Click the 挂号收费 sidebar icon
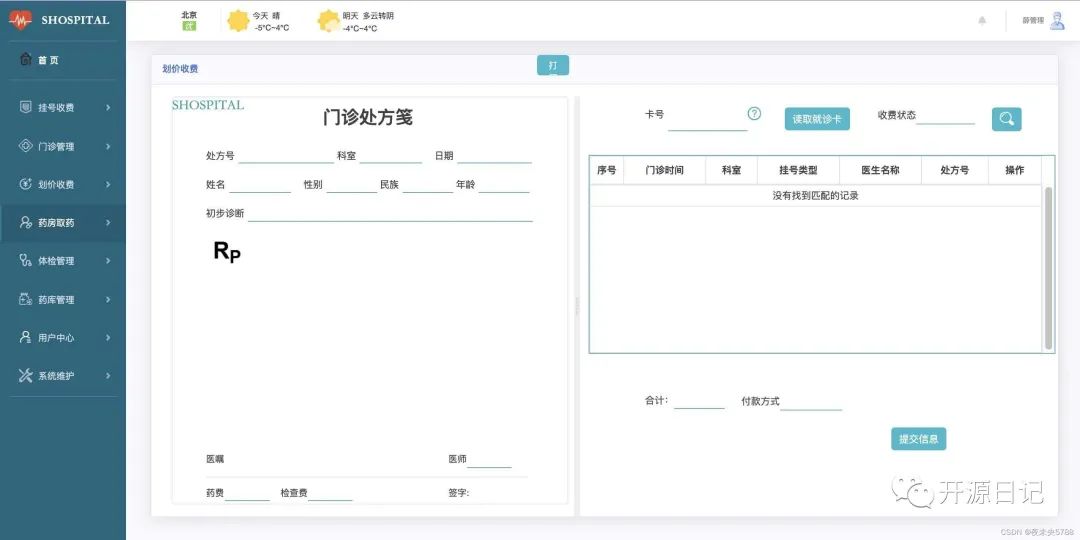 click(25, 107)
